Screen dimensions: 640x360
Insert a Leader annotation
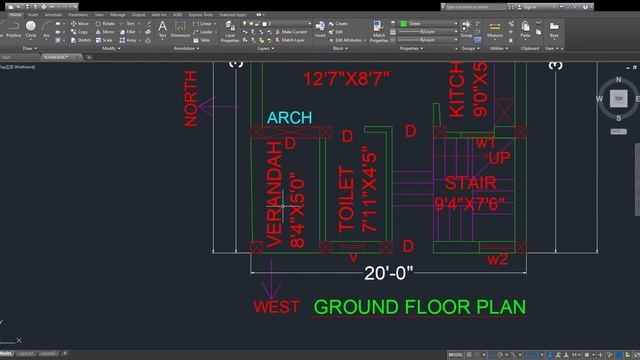tap(203, 32)
